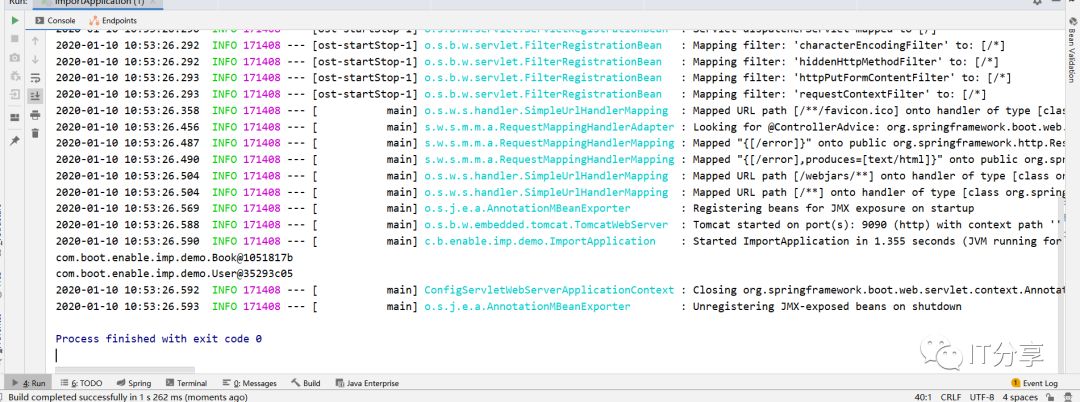This screenshot has width=1080, height=402.
Task: Click the 'requestContextFilter' mapping message
Action: click(x=839, y=94)
